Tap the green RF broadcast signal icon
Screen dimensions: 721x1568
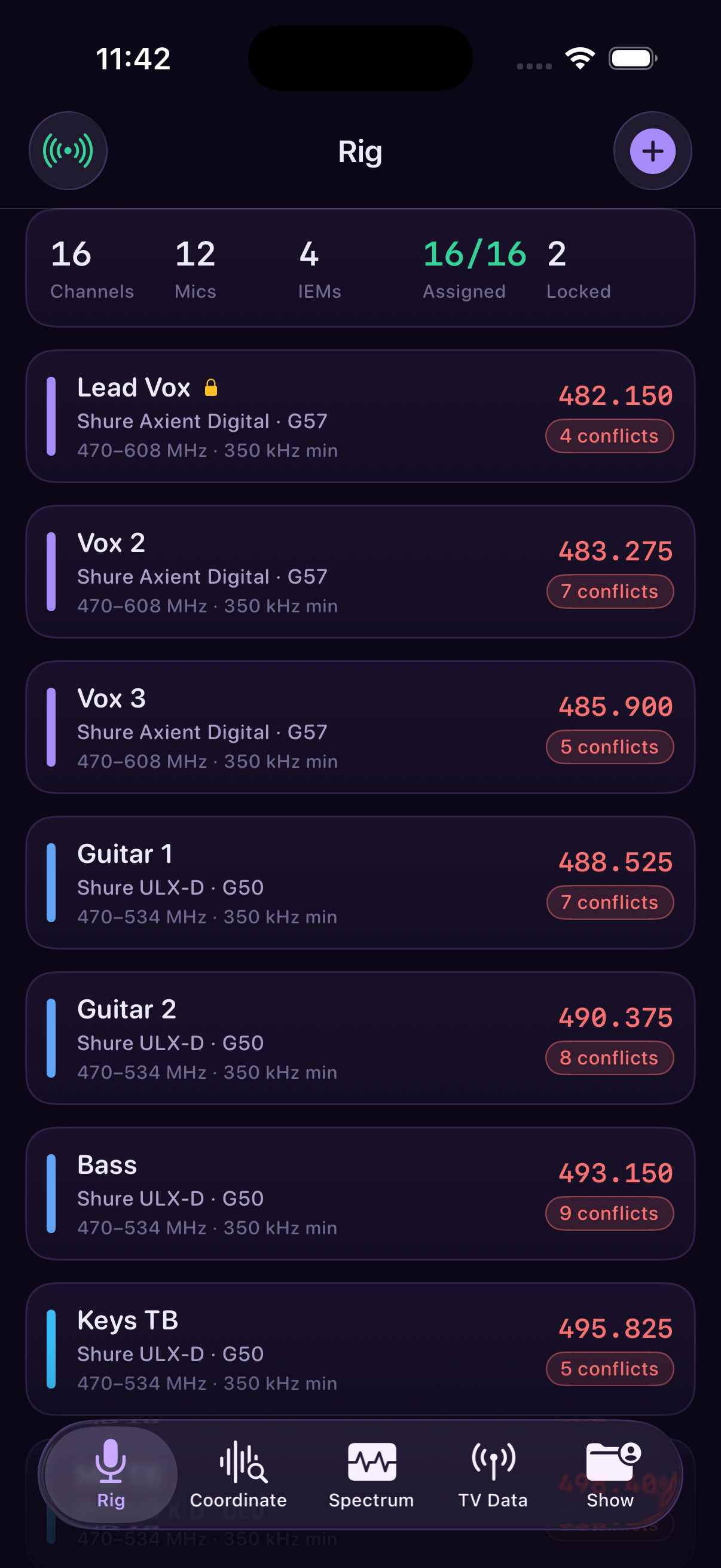68,150
